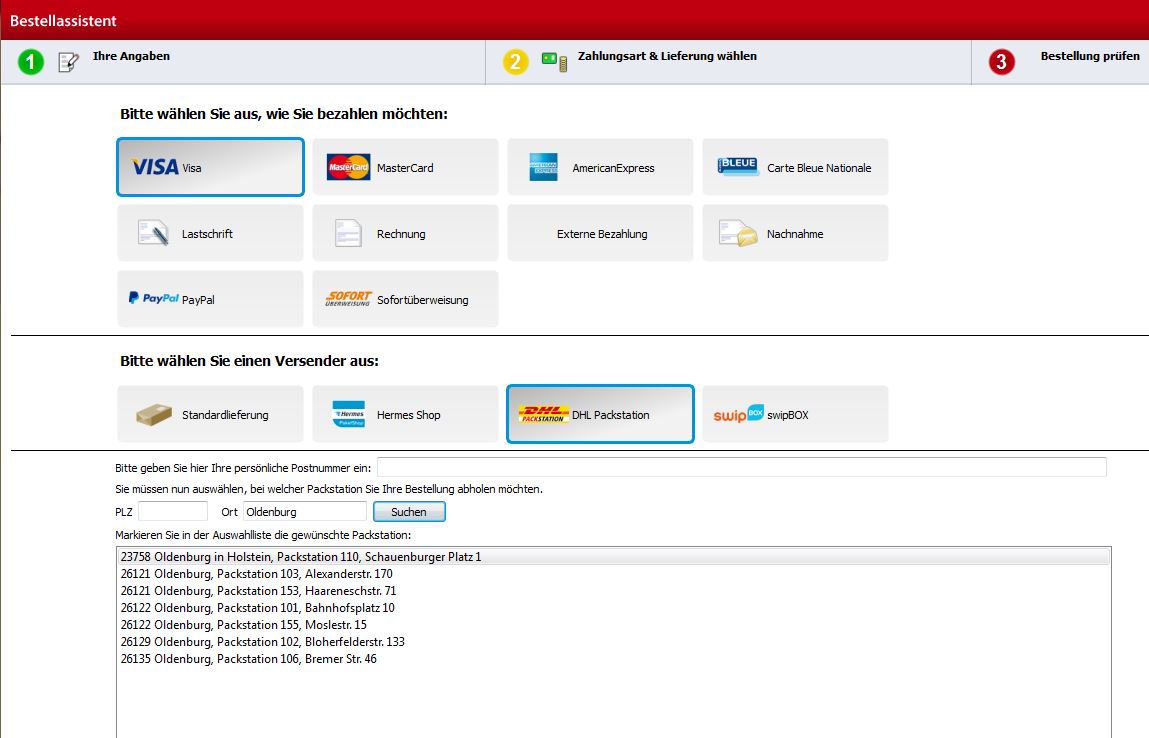Viewport: 1149px width, 738px height.
Task: Choose swipBOX shipping option
Action: click(x=795, y=414)
